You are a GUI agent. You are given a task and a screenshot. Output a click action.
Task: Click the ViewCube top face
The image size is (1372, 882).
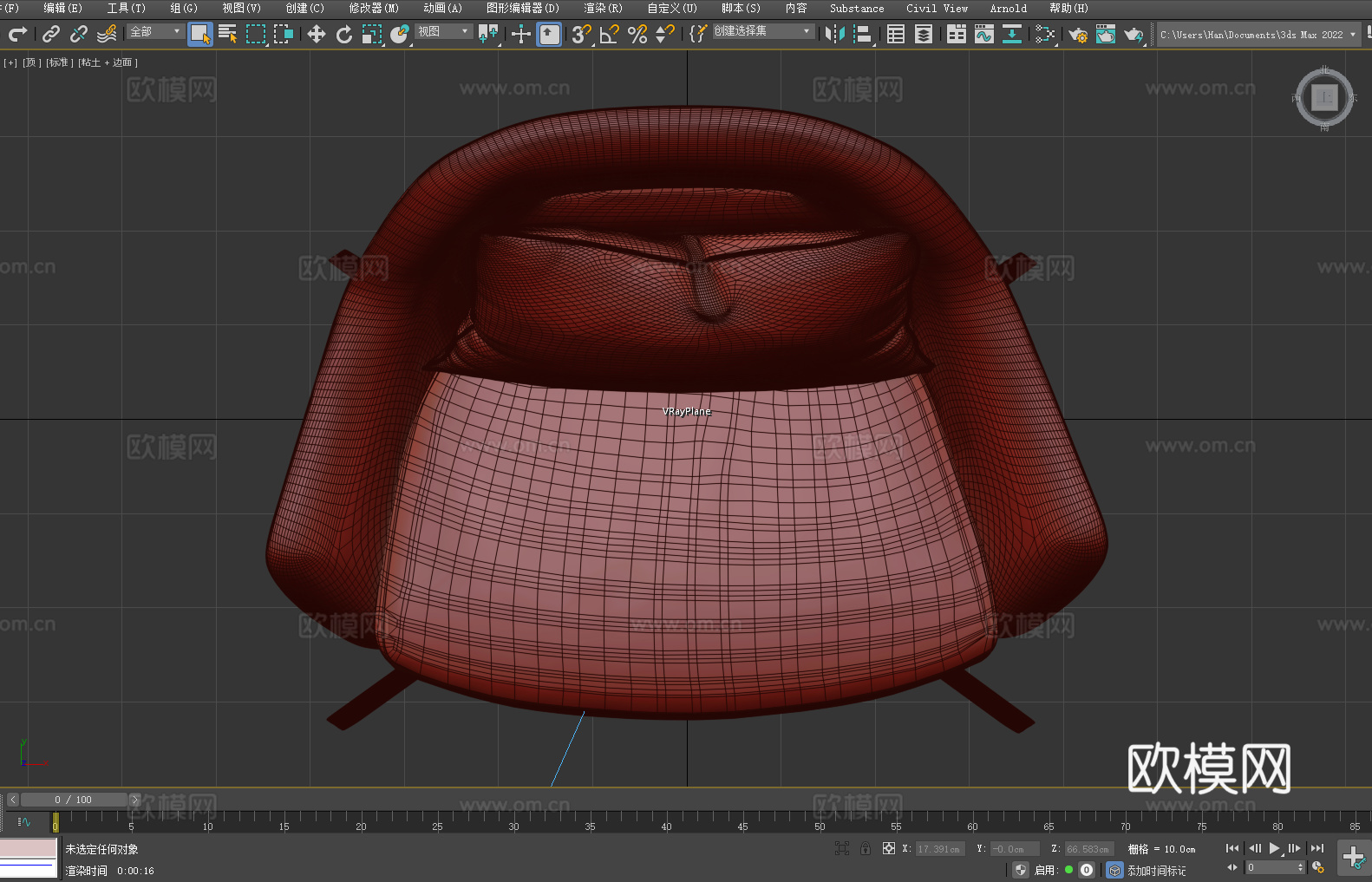[x=1324, y=97]
